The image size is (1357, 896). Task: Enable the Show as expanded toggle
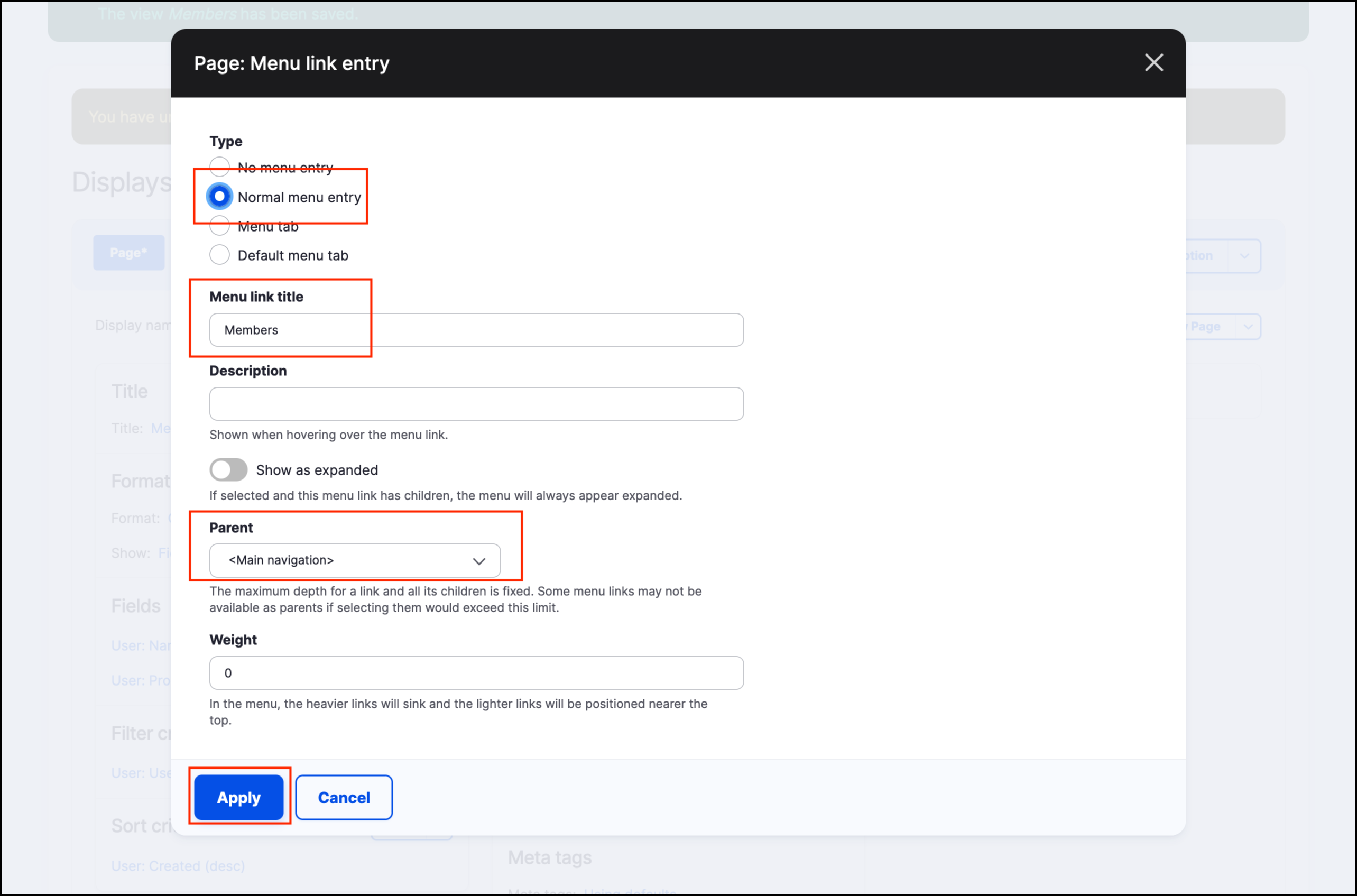(x=227, y=469)
